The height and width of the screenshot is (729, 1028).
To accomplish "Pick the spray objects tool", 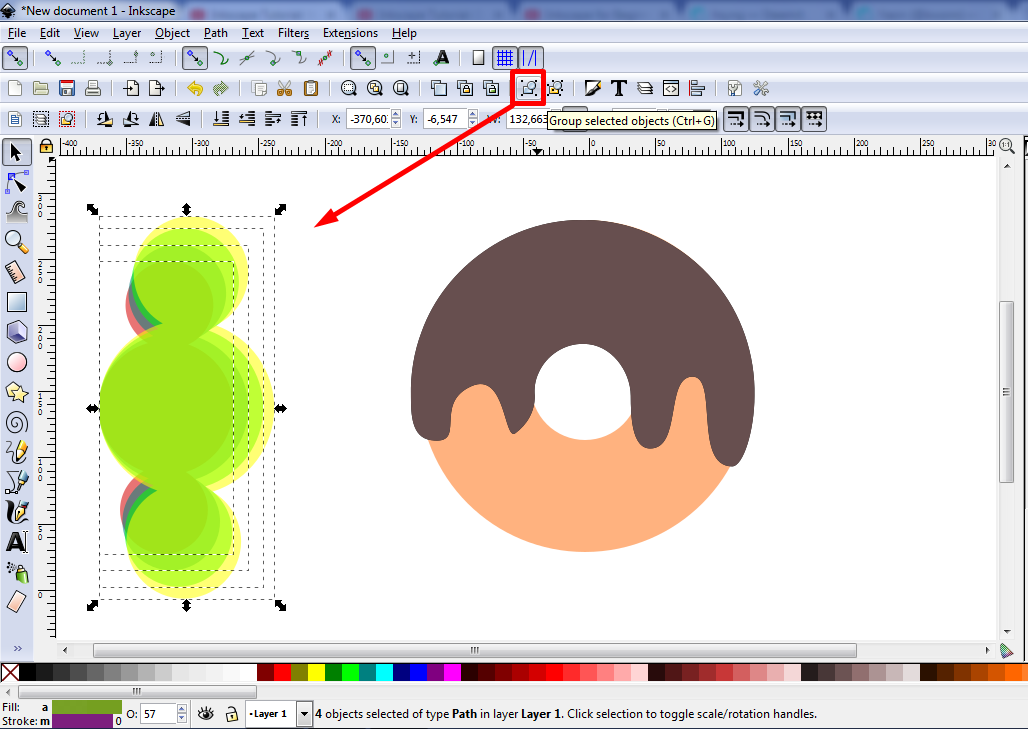I will [16, 572].
